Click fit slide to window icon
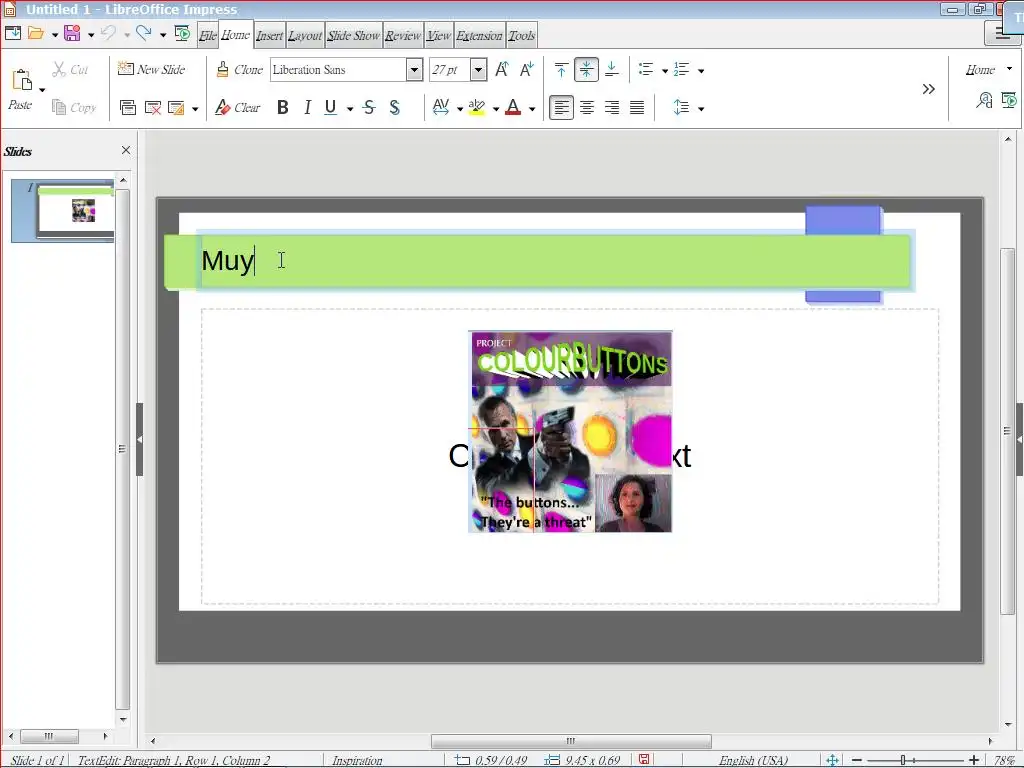 (832, 760)
